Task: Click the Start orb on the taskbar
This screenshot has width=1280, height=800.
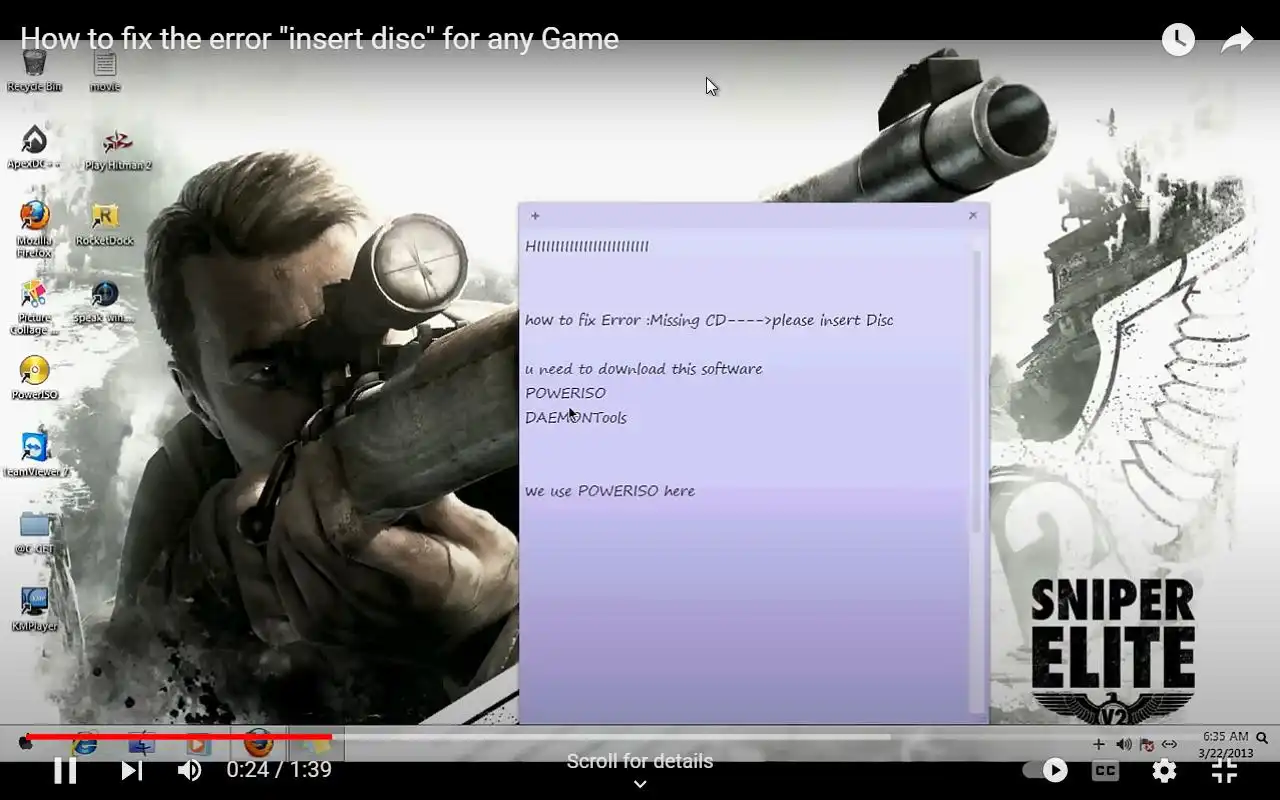Action: click(26, 743)
